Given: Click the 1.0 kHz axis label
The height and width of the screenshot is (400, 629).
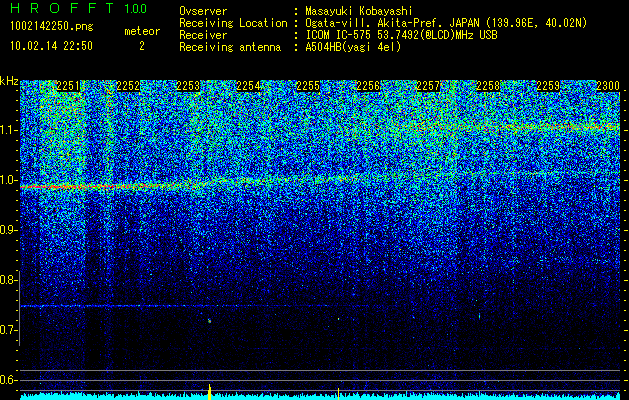Looking at the screenshot, I should (9, 180).
